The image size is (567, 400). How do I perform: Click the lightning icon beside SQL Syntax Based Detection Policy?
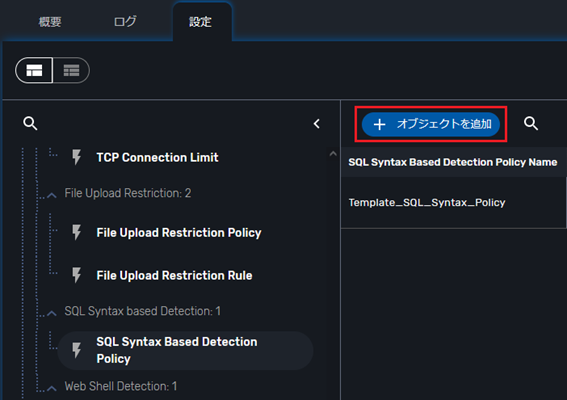tap(76, 350)
